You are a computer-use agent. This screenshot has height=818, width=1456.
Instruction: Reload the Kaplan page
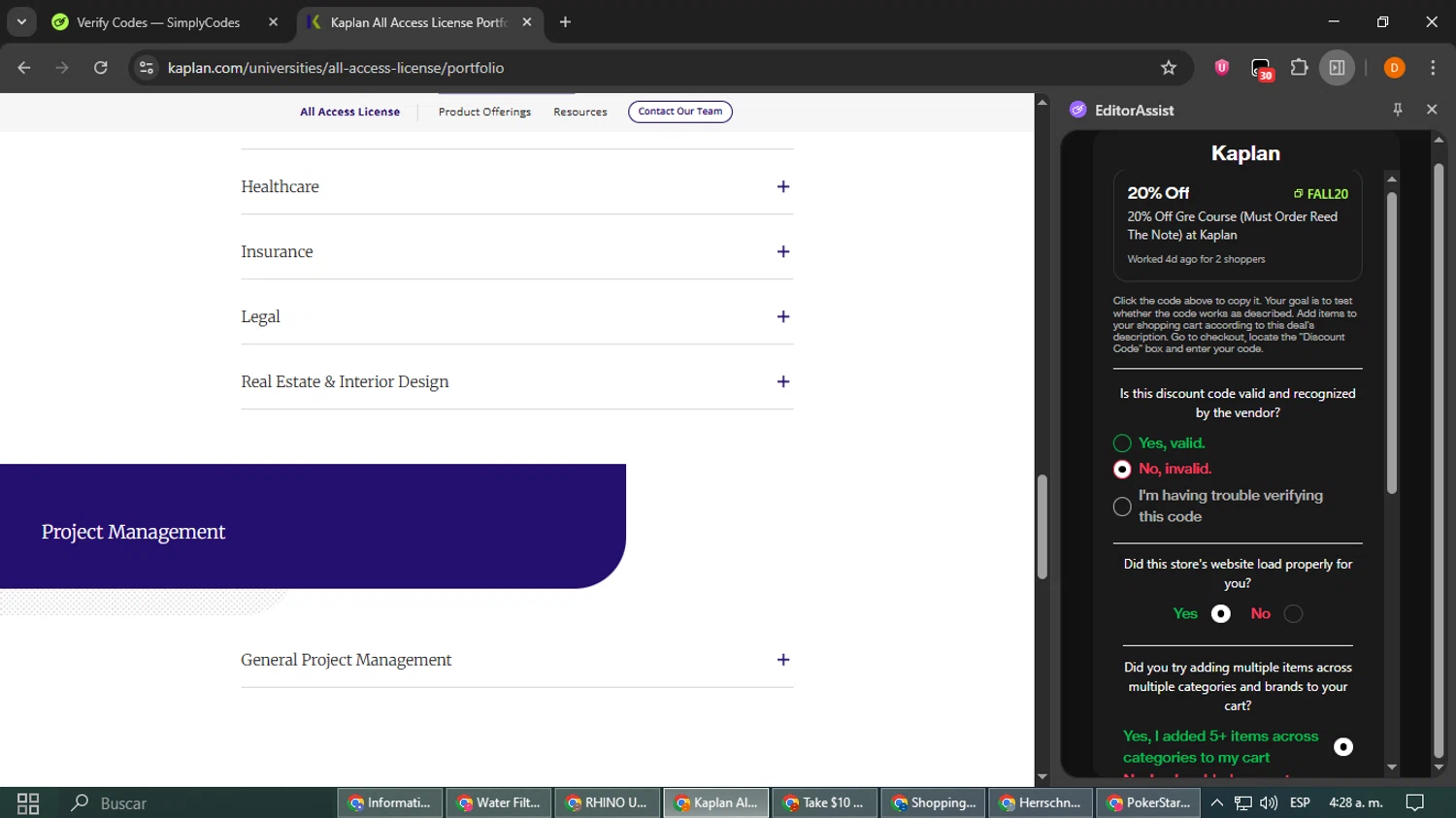tap(101, 68)
